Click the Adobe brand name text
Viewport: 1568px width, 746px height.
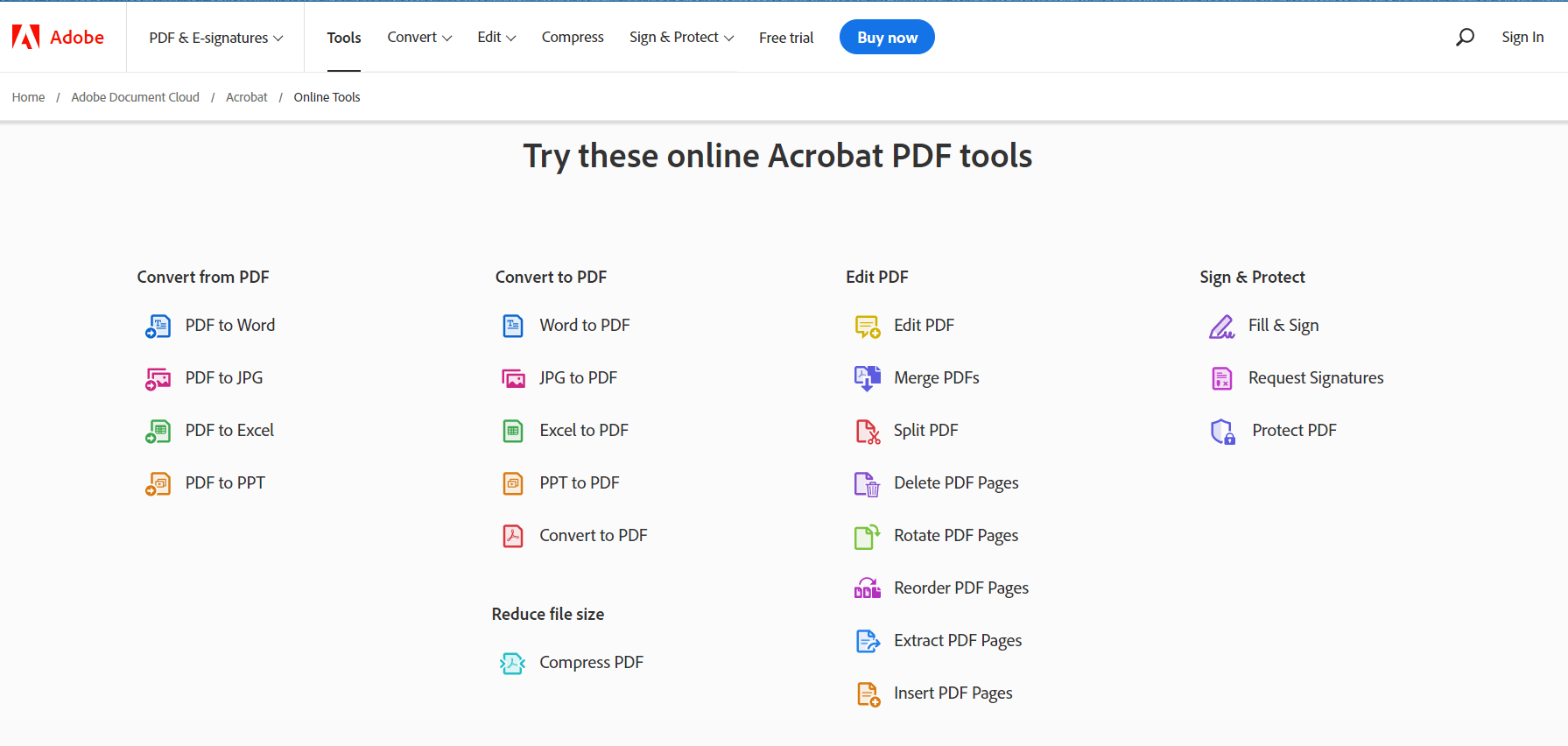[x=77, y=37]
